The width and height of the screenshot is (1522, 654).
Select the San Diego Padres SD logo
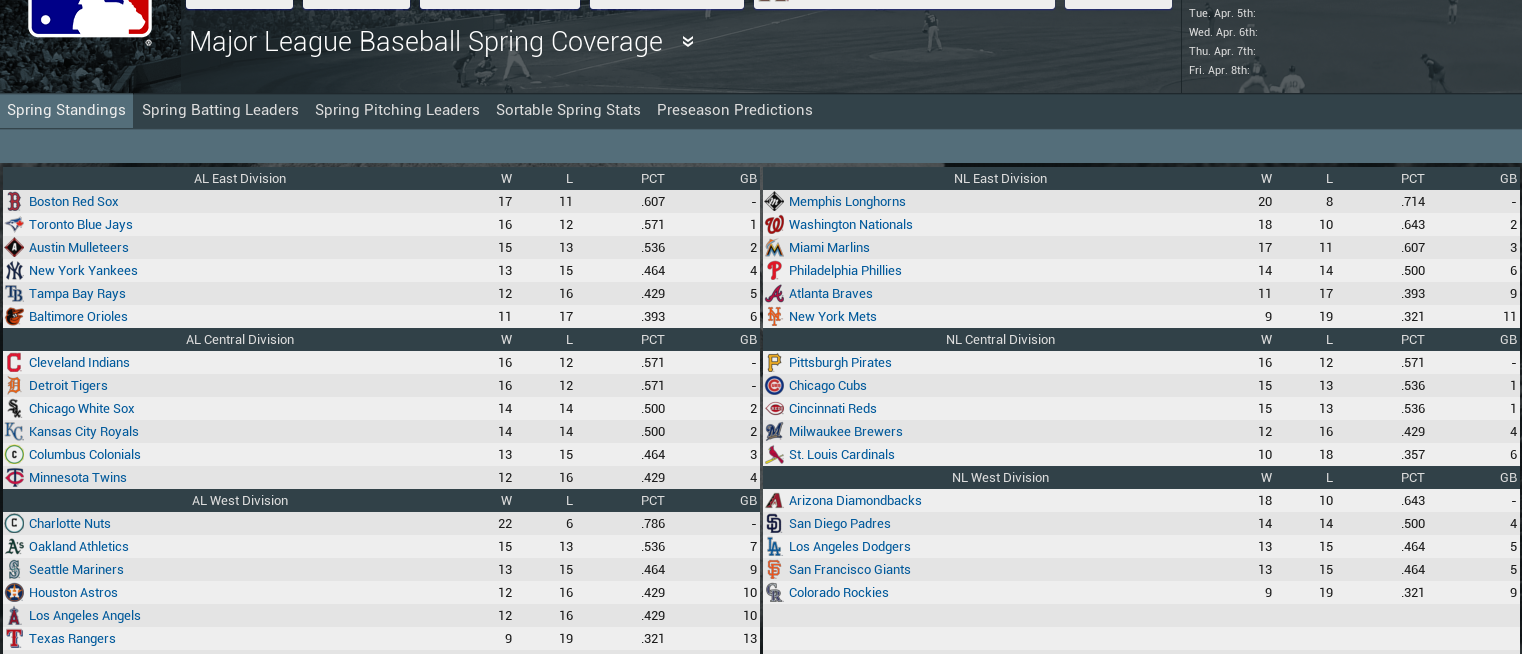click(x=774, y=524)
